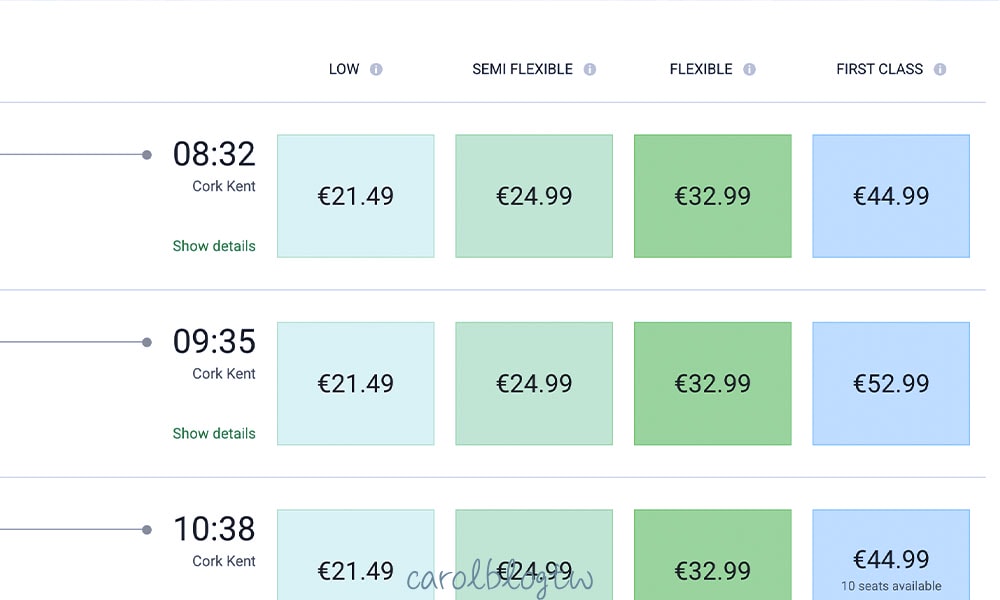The image size is (1000, 600).
Task: Choose €32.99 Flexible fare at 08:32
Action: click(x=713, y=196)
